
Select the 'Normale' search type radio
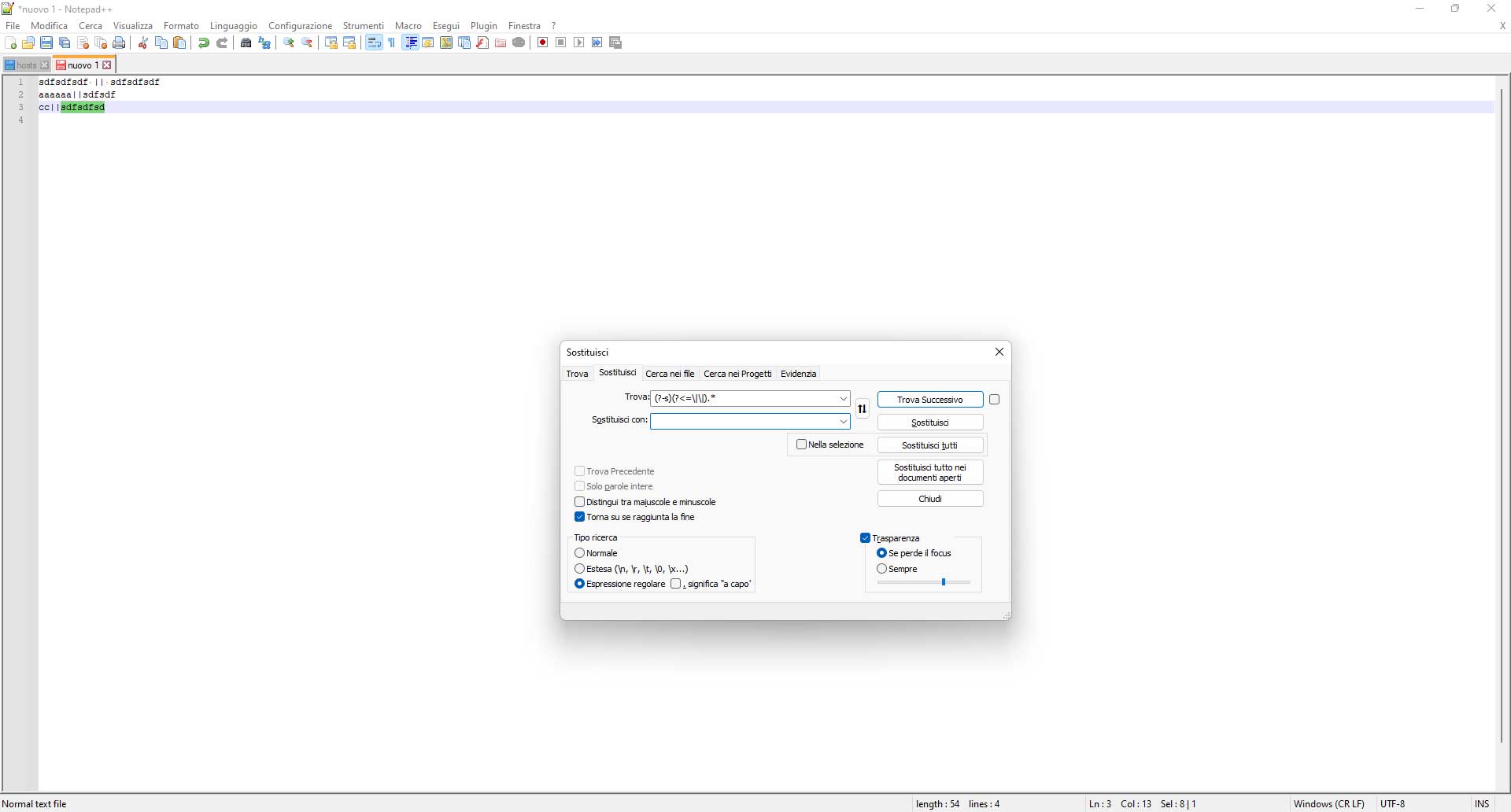[580, 553]
